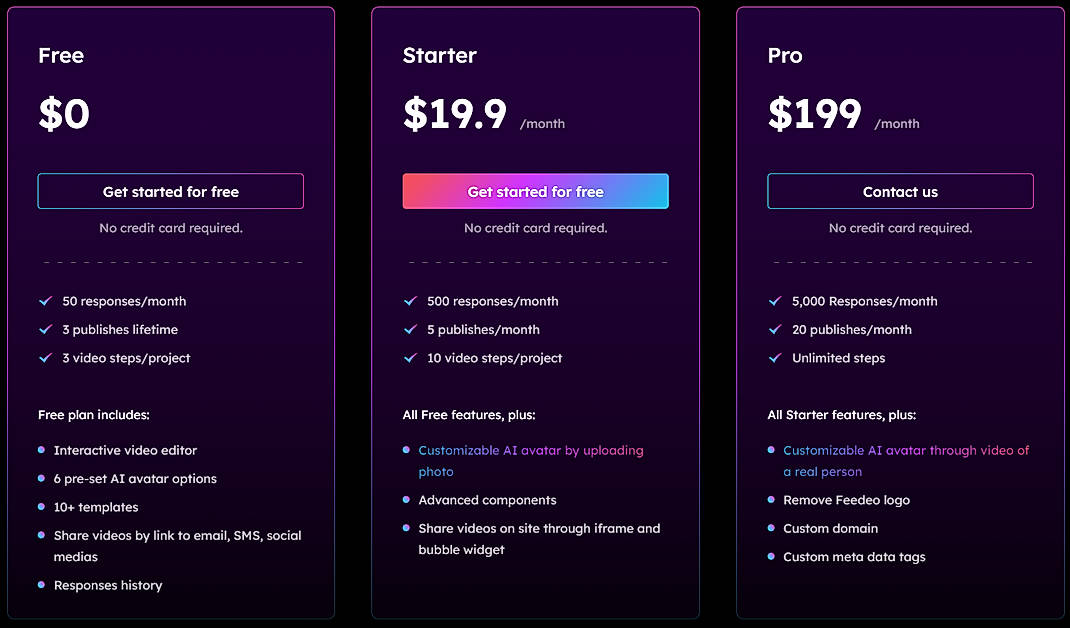This screenshot has width=1070, height=628.
Task: Click the checkmark beside 5,000 Responses/month
Action: tap(775, 300)
